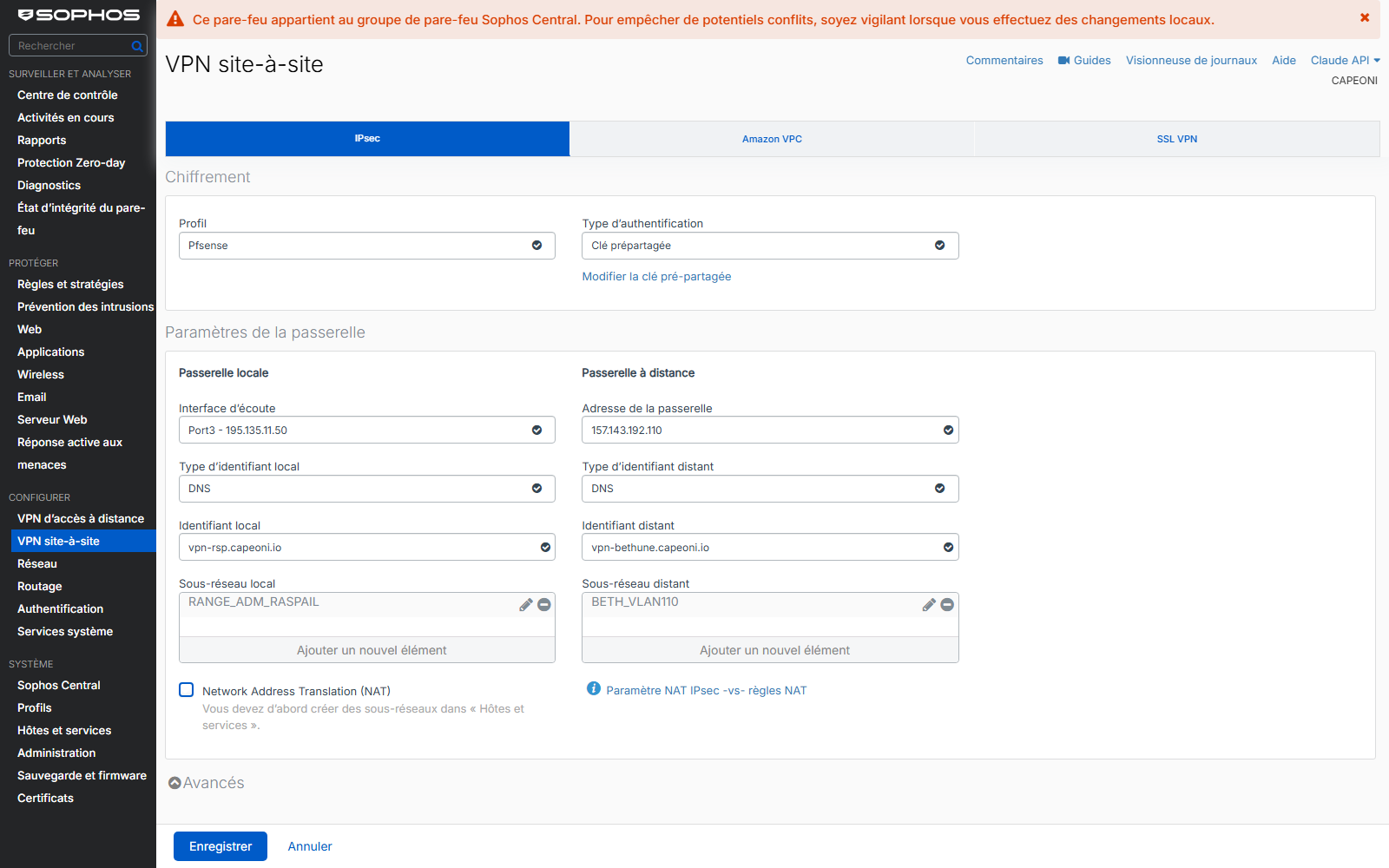Open Web in sidebar
Screen dimensions: 1389x868
30,330
